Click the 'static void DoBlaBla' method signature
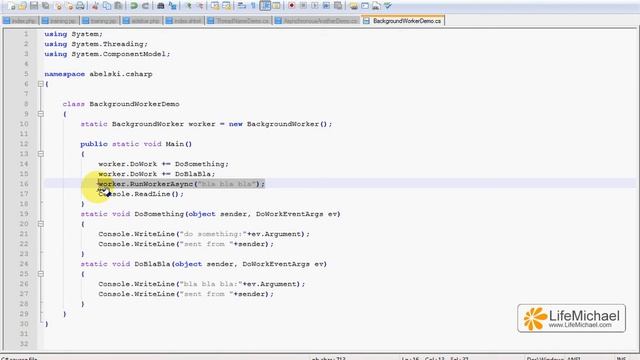The height and width of the screenshot is (360, 640). click(x=204, y=264)
